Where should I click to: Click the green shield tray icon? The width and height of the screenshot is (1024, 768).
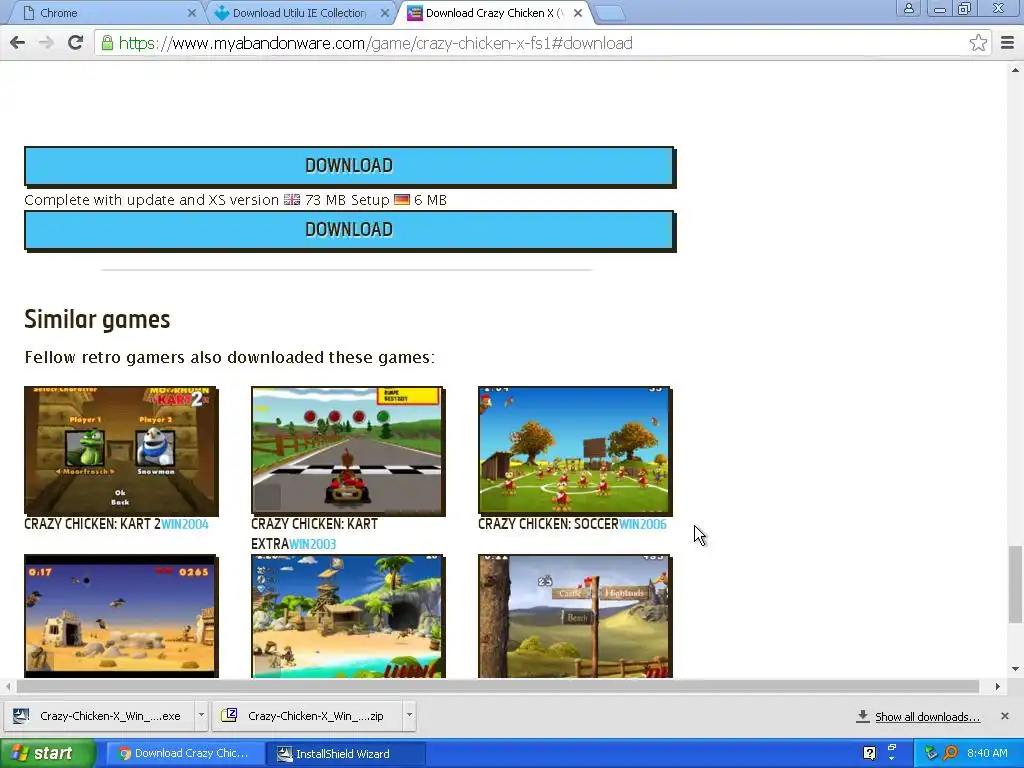pos(931,753)
